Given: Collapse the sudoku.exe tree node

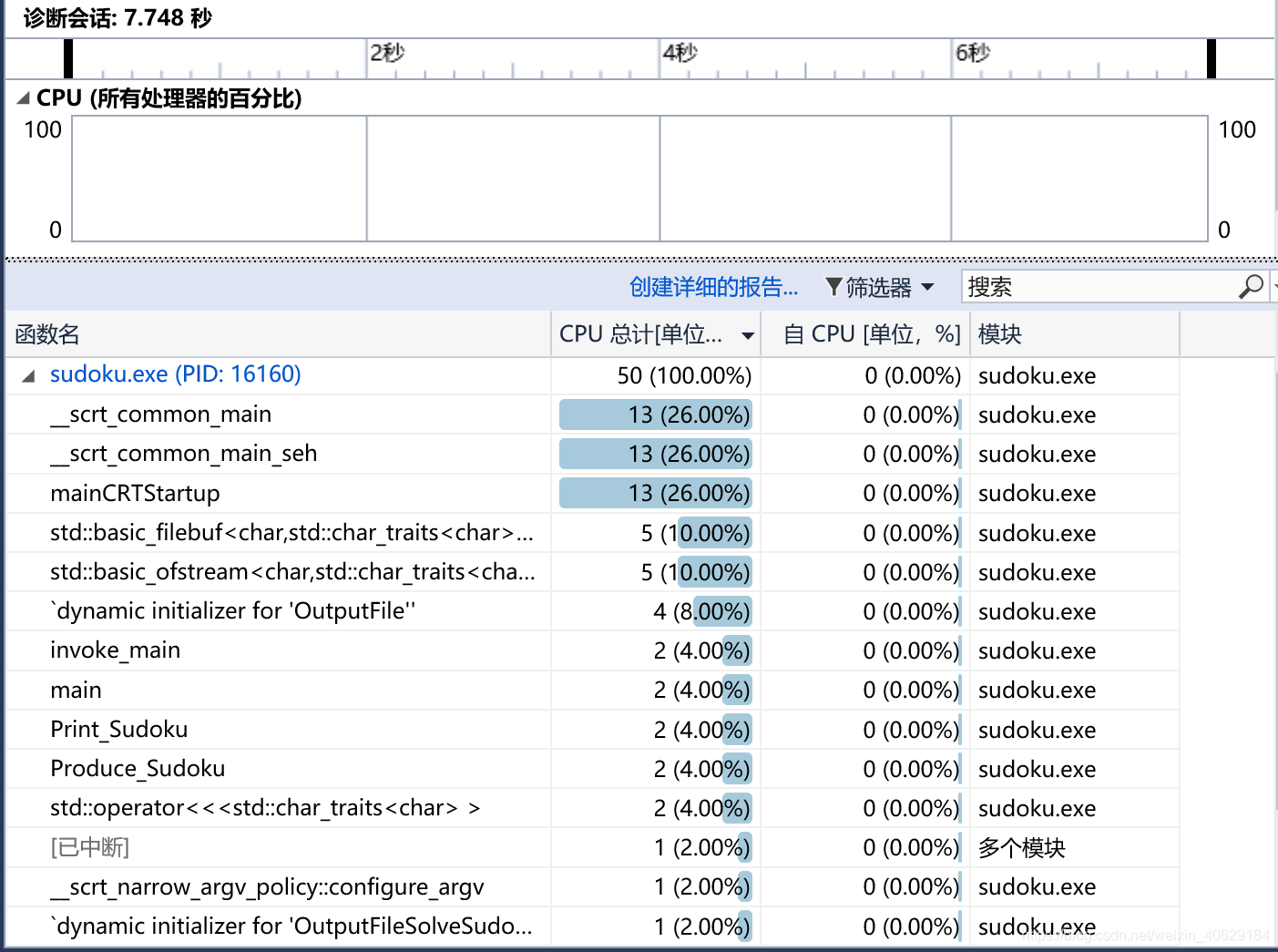Looking at the screenshot, I should pyautogui.click(x=28, y=376).
